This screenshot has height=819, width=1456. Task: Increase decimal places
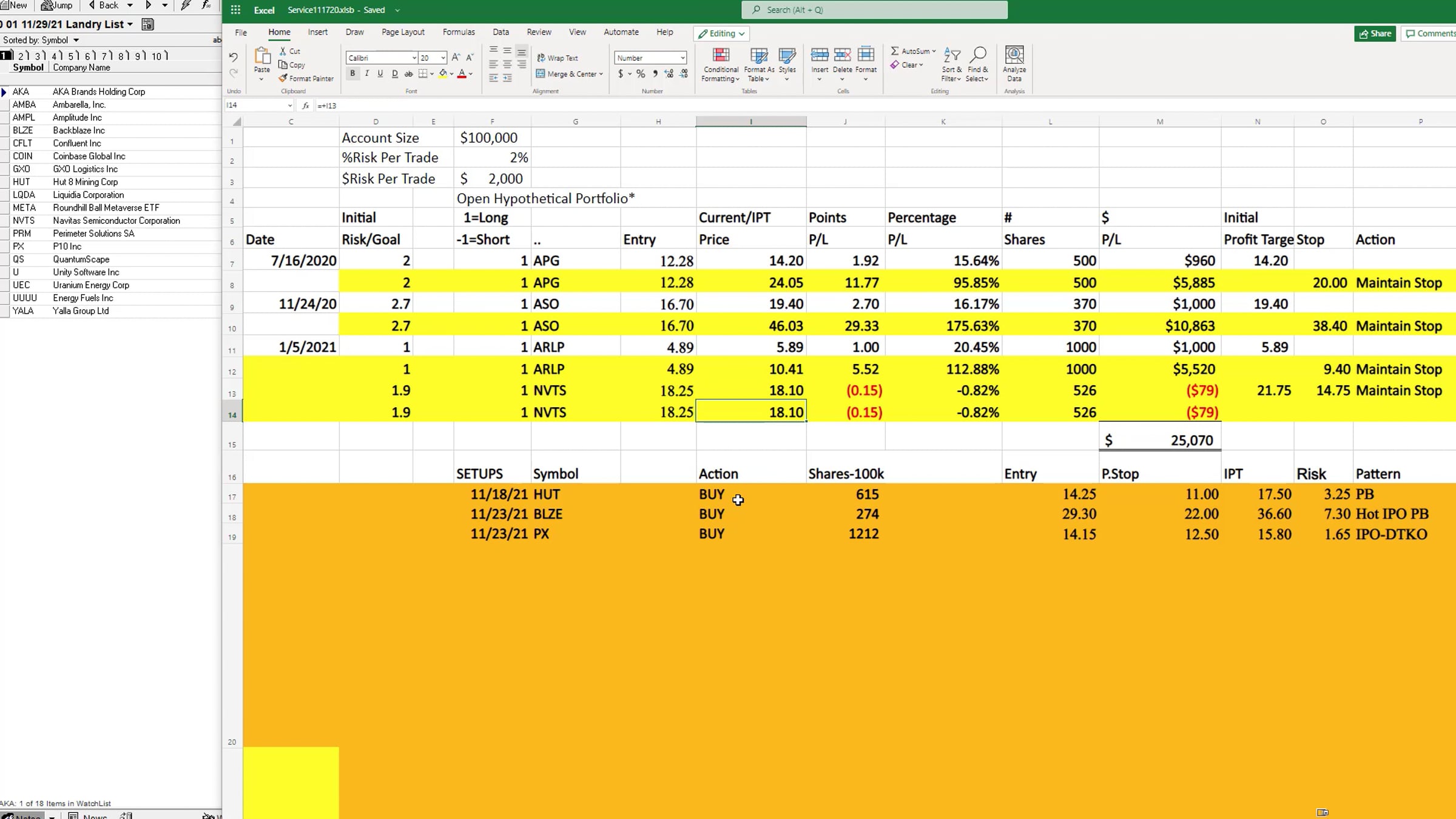click(669, 74)
